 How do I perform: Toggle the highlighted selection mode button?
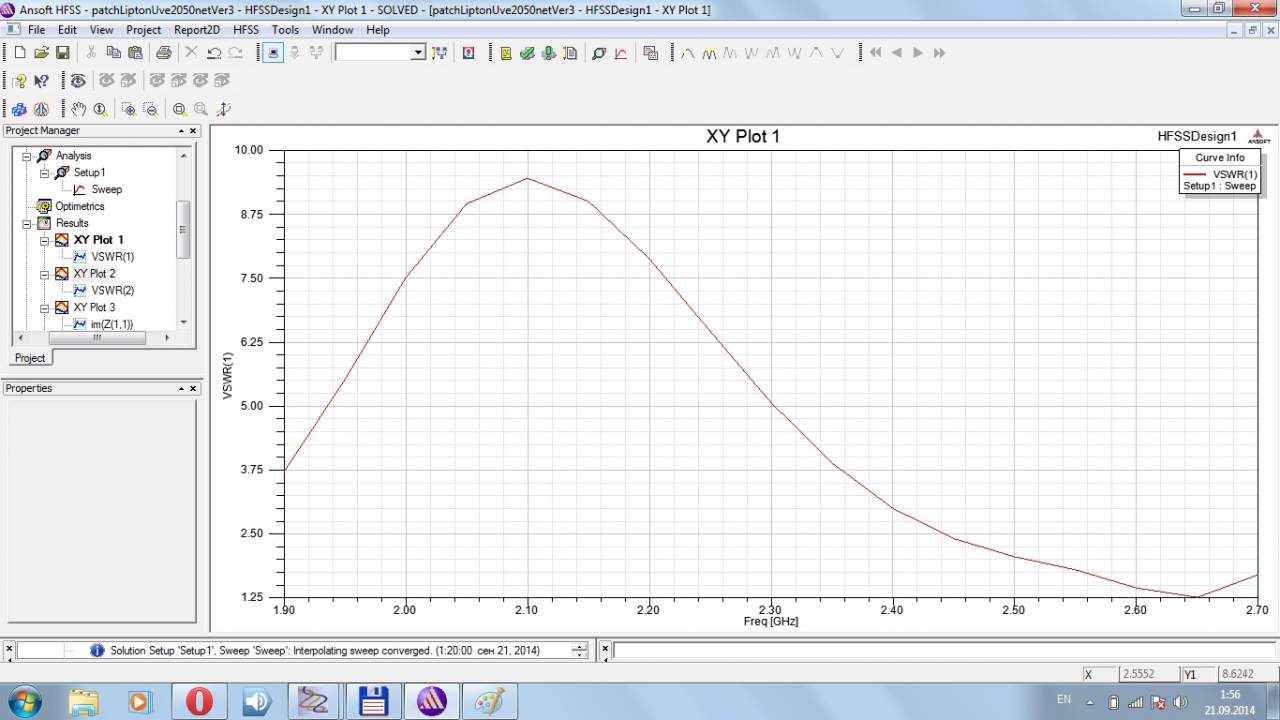point(273,53)
